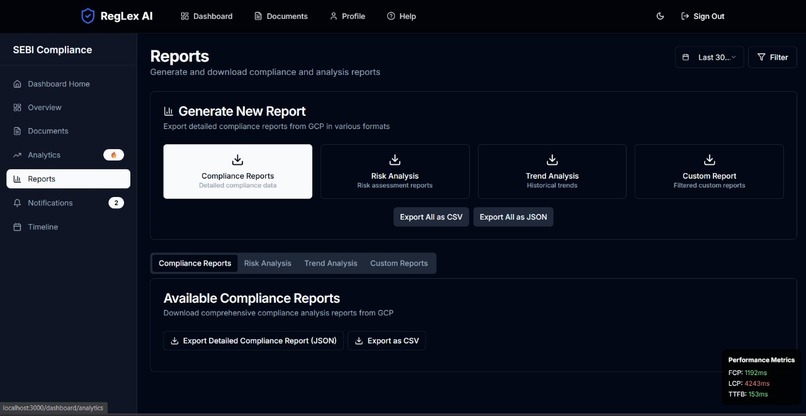Click the Available Compliance Reports heading
The height and width of the screenshot is (416, 806).
pyautogui.click(x=251, y=298)
